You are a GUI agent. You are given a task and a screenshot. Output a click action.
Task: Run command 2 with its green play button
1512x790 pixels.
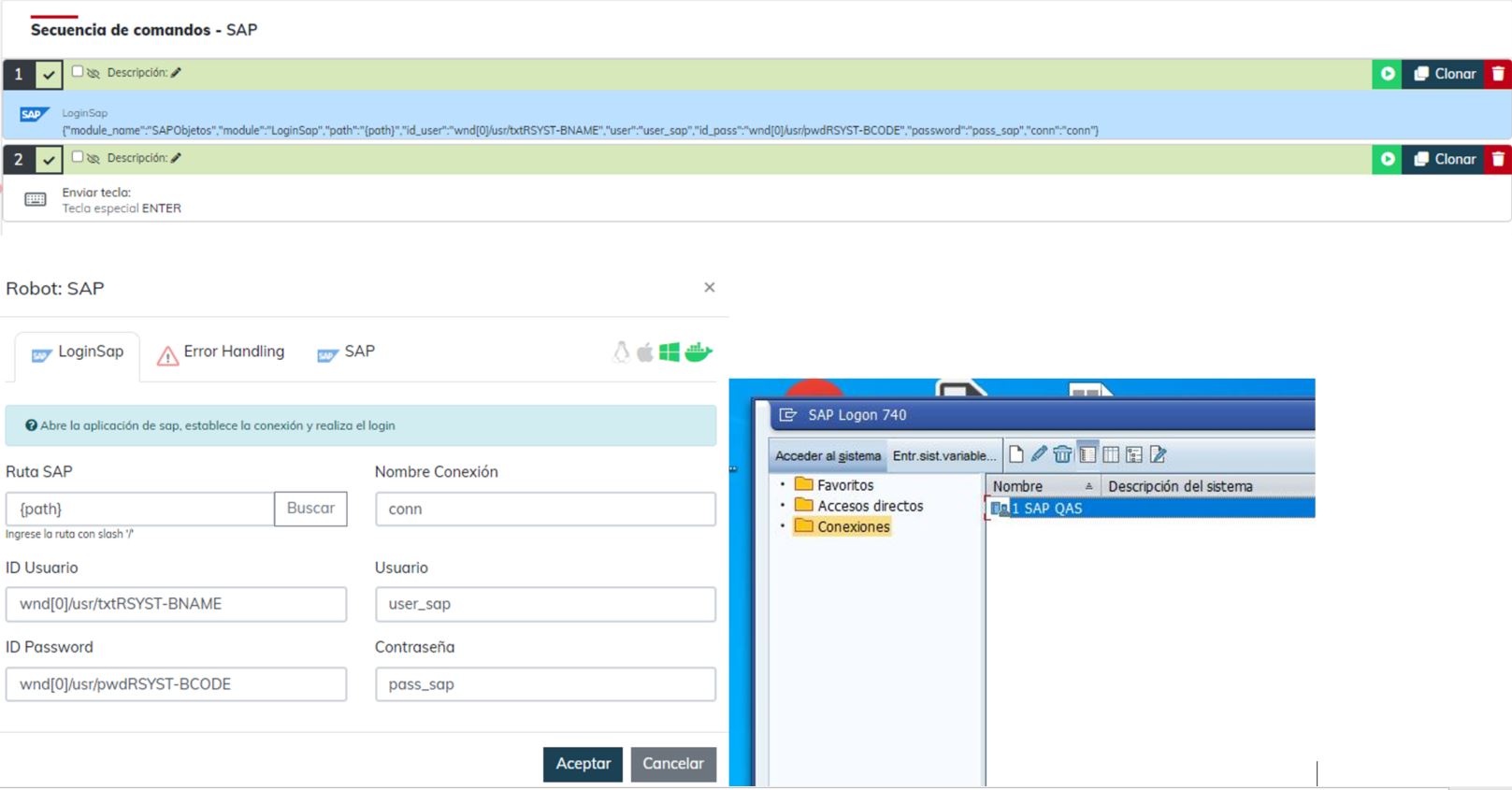[x=1387, y=159]
